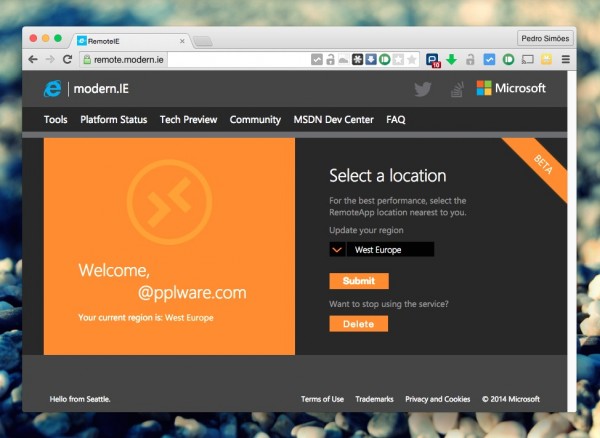This screenshot has height=438, width=600.
Task: Click the Your current region text
Action: point(146,318)
